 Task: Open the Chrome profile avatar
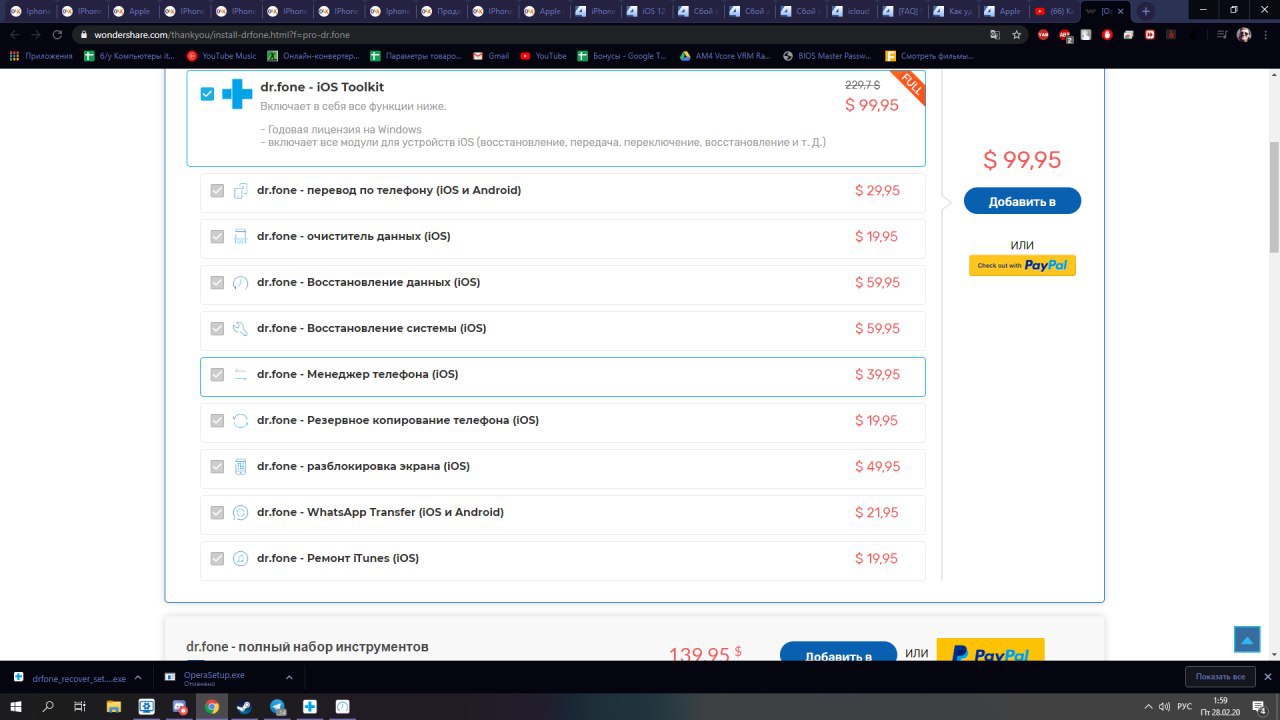(1244, 34)
